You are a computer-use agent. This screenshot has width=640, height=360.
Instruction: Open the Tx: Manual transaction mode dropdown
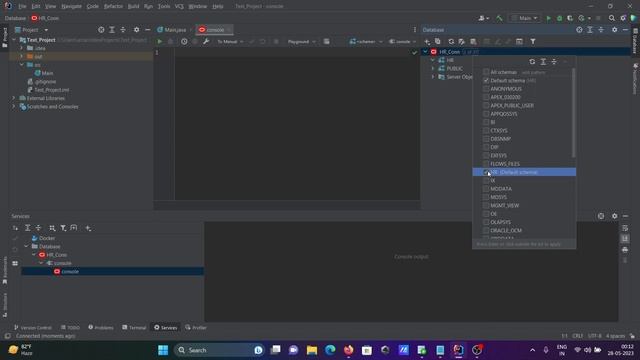[230, 42]
